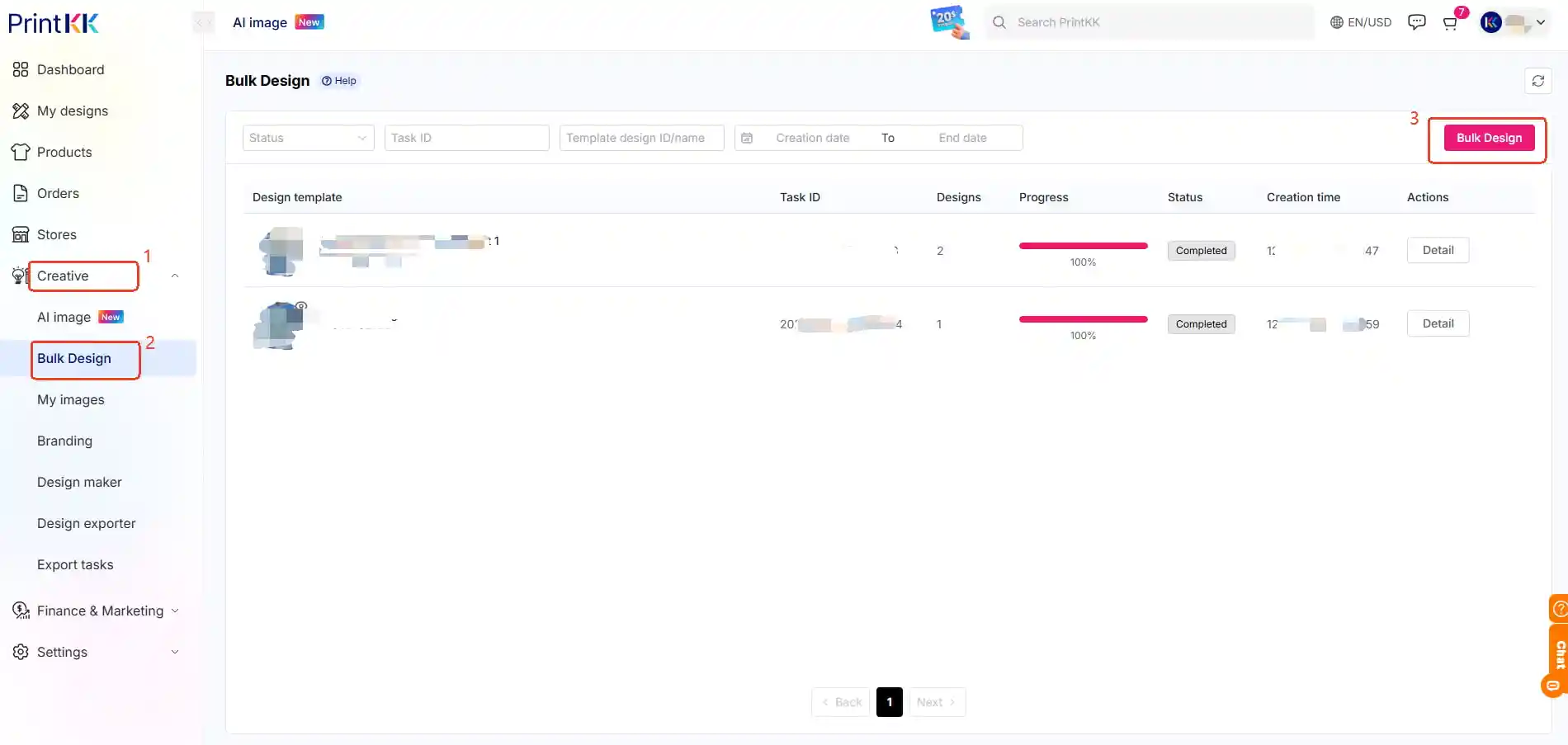Open the messages chat icon in top bar
This screenshot has height=745, width=1568.
(1416, 21)
